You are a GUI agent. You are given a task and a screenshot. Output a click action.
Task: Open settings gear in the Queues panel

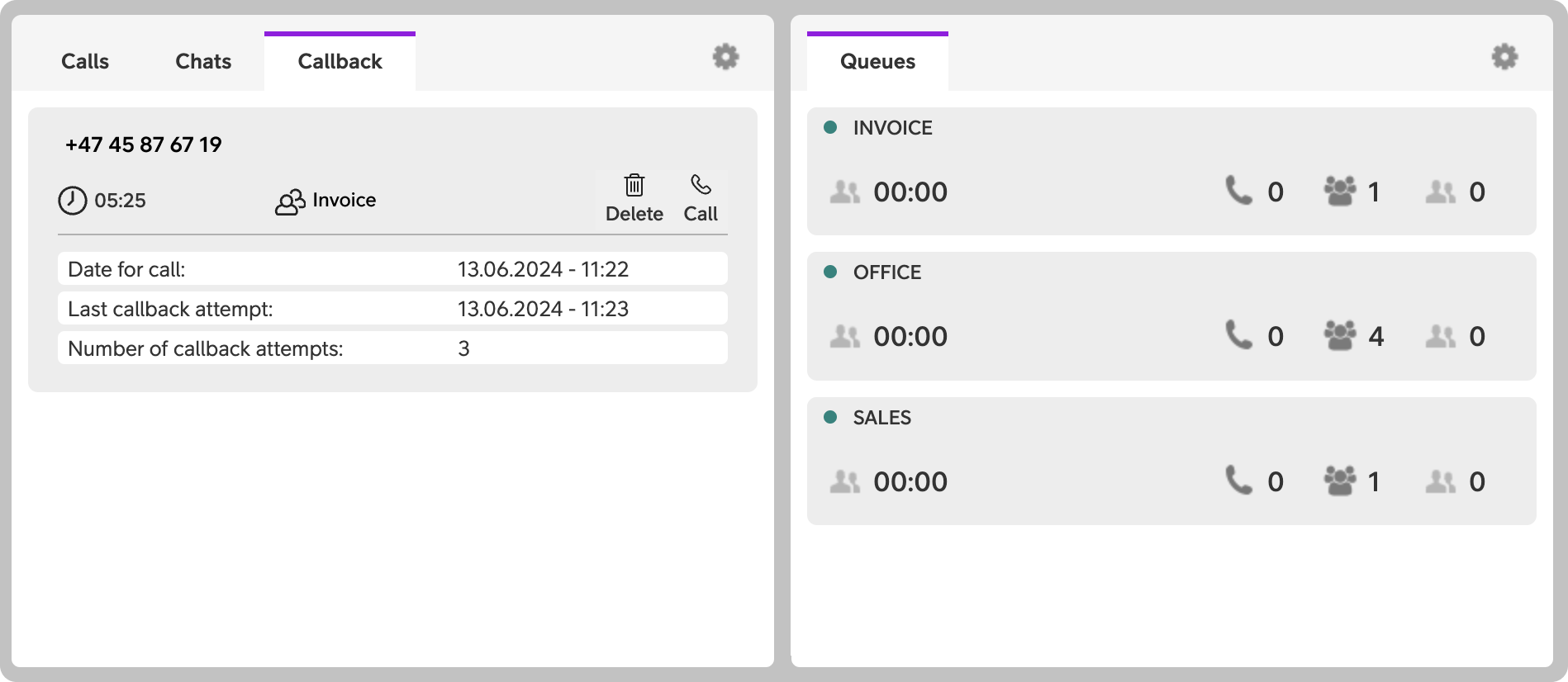(1504, 57)
